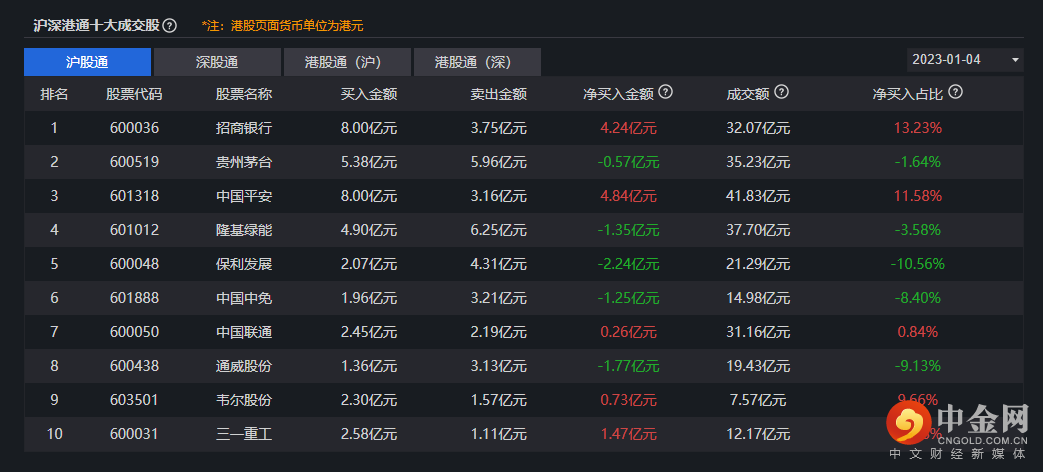Select the 中国联通 row name
Image resolution: width=1043 pixels, height=472 pixels.
[x=244, y=332]
